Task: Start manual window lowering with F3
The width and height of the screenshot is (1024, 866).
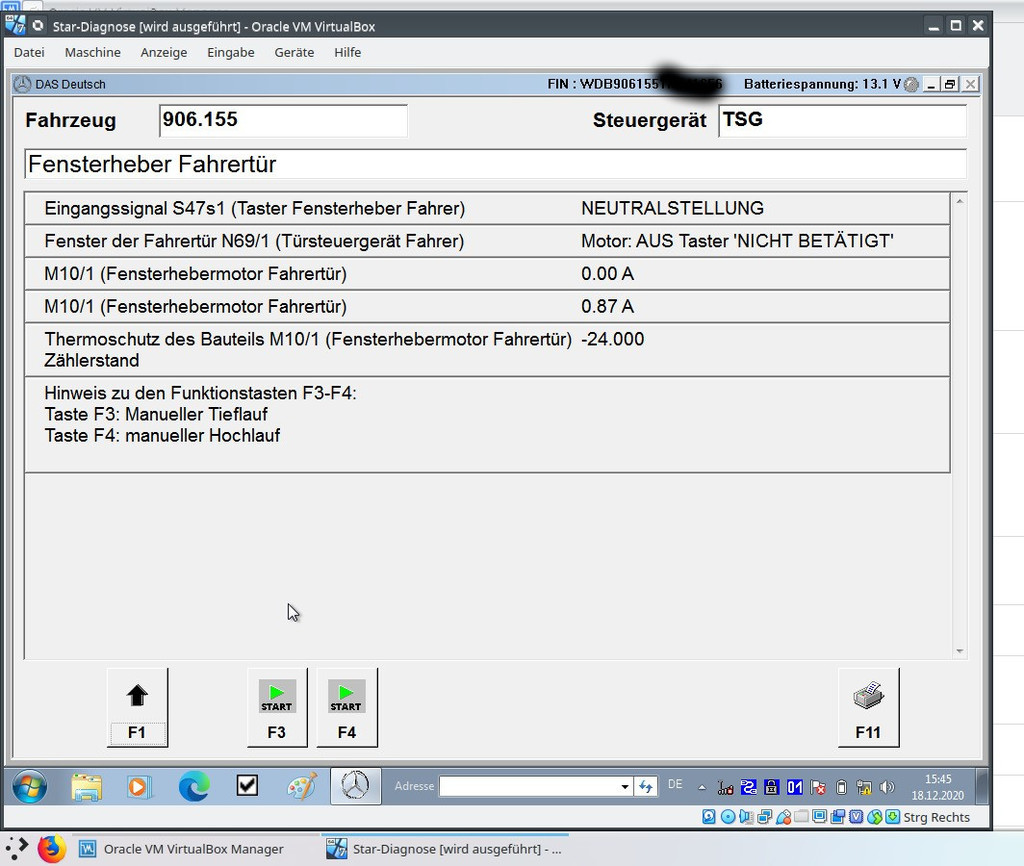Action: pos(277,707)
